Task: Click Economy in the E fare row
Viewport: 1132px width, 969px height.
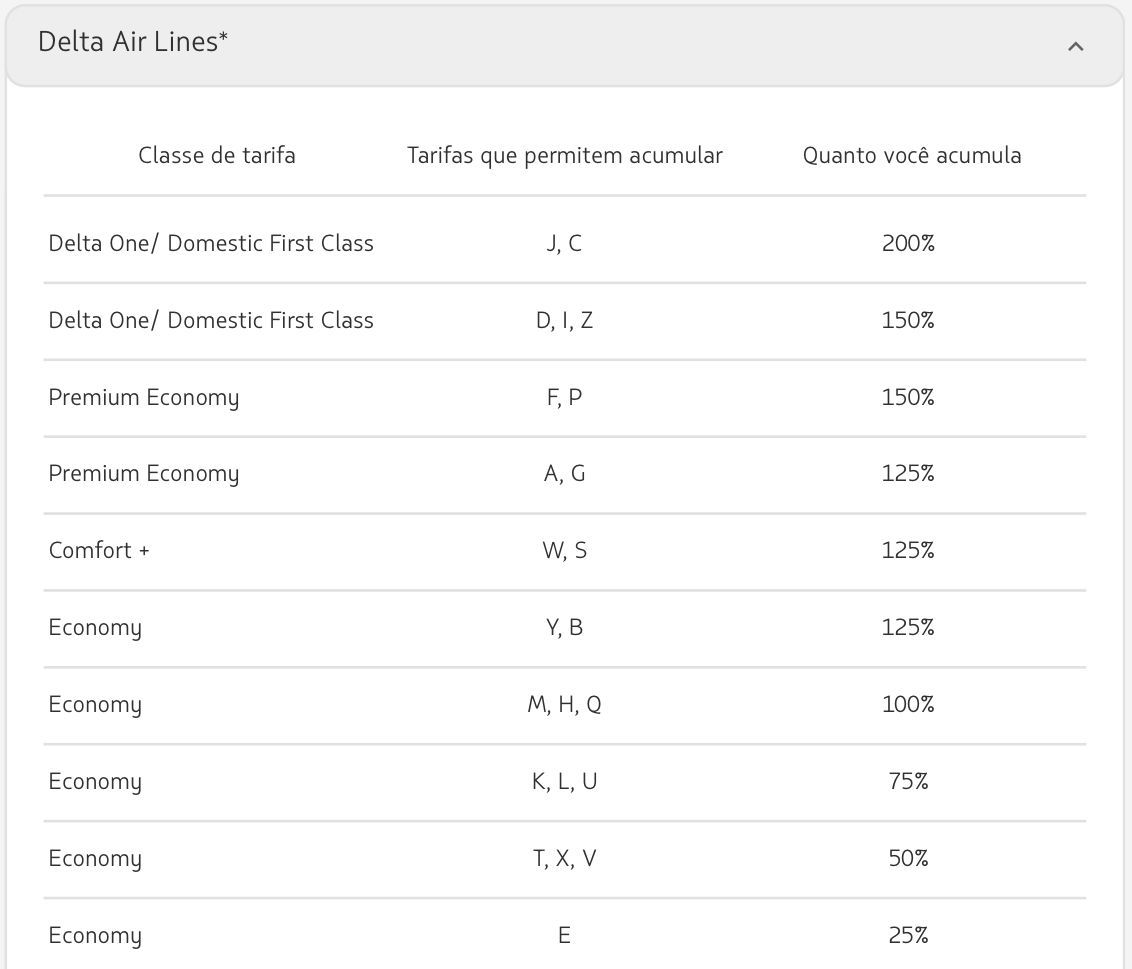Action: tap(95, 937)
